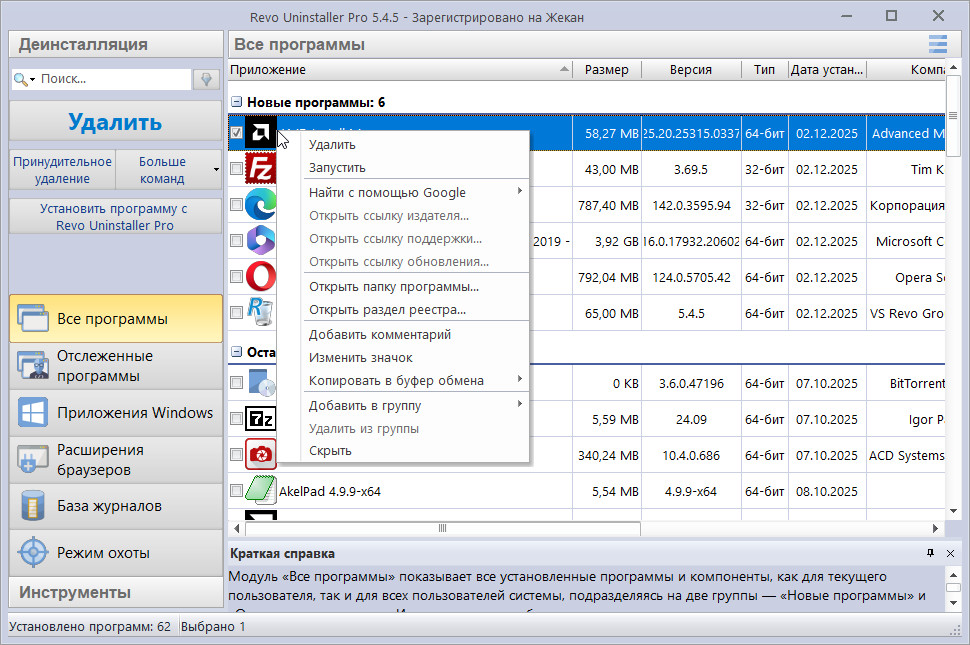The image size is (970, 645).
Task: Click the Windows Apps logo icon
Action: (x=33, y=413)
